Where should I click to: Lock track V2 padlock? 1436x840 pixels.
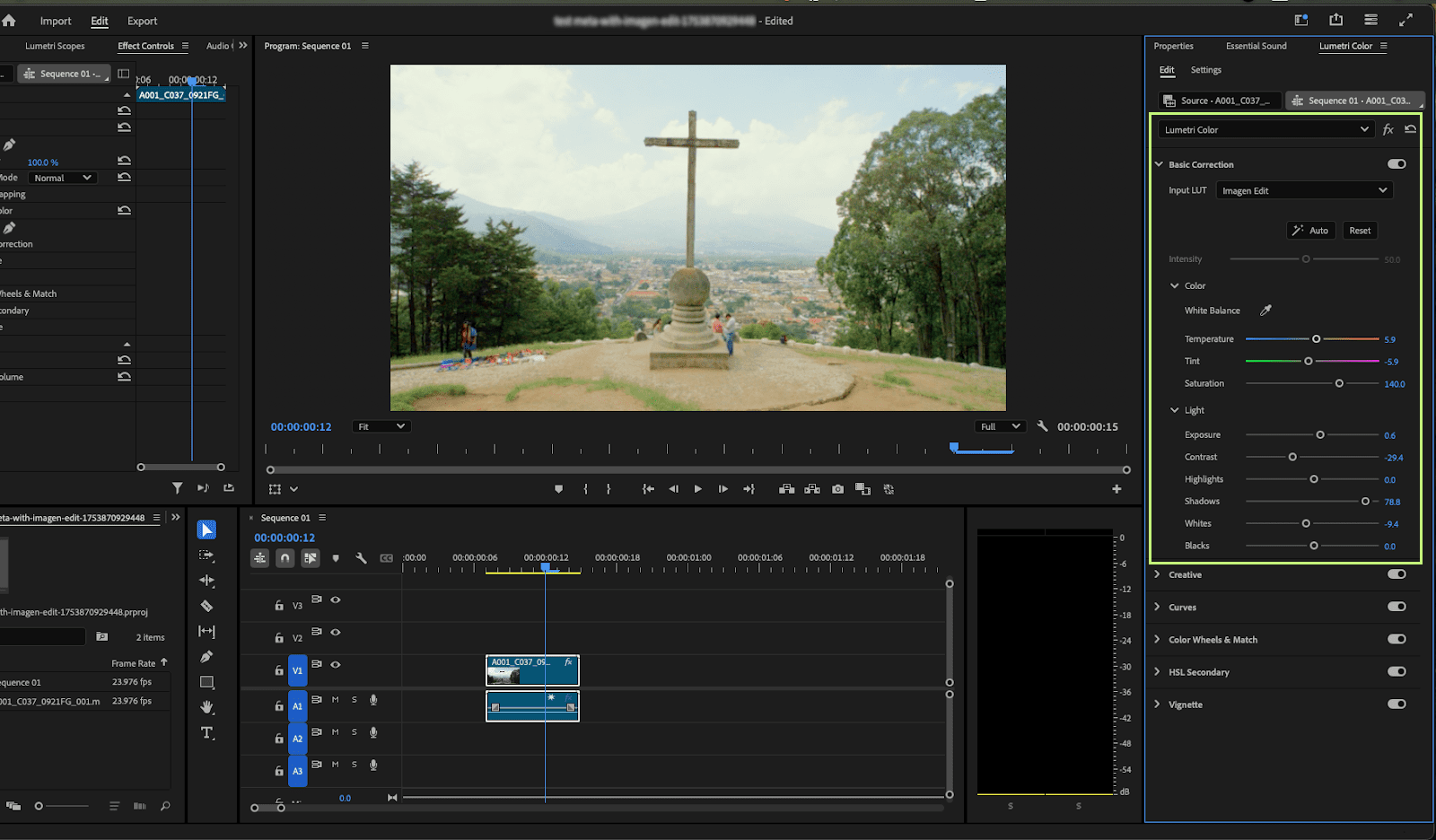pyautogui.click(x=279, y=638)
